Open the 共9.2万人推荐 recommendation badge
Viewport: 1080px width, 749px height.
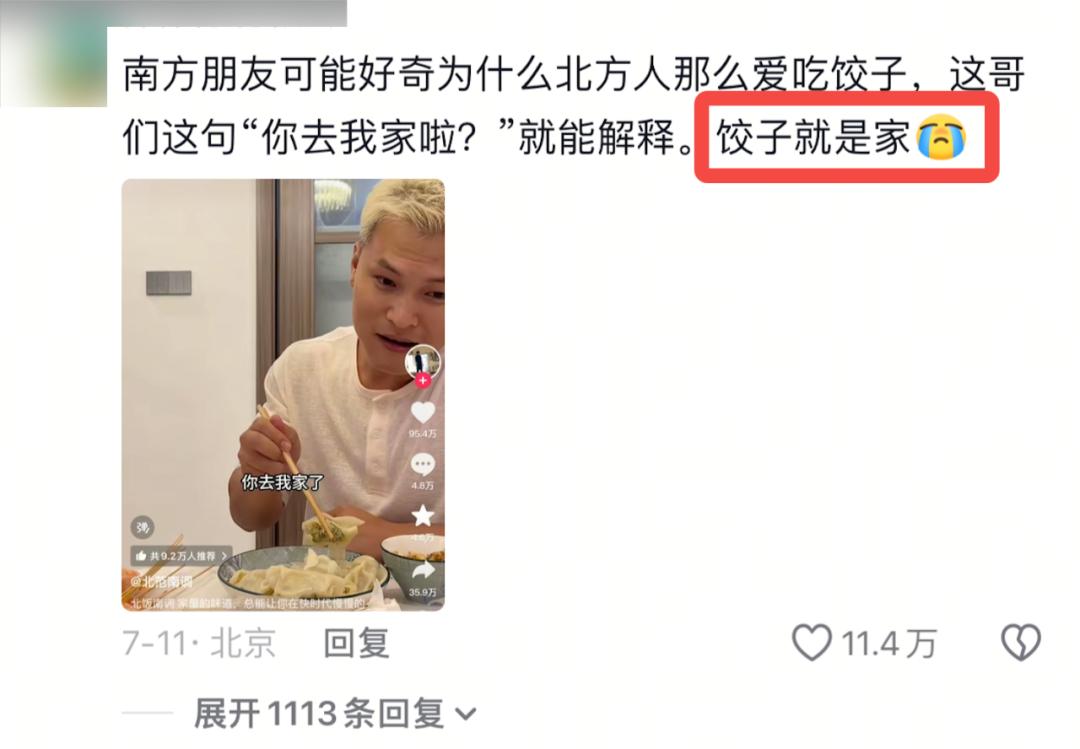(181, 555)
